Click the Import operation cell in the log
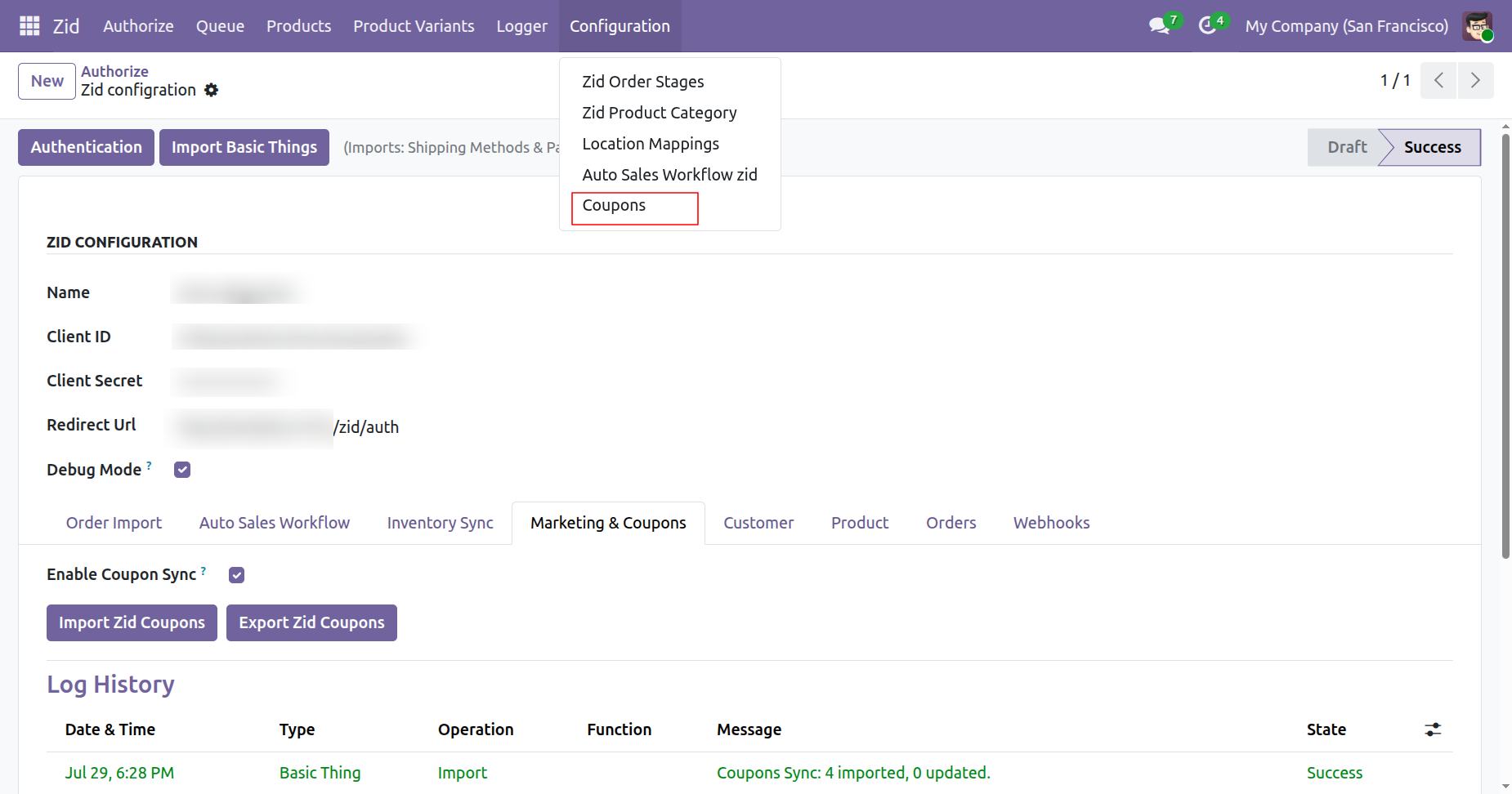Viewport: 1512px width, 794px height. pos(462,773)
